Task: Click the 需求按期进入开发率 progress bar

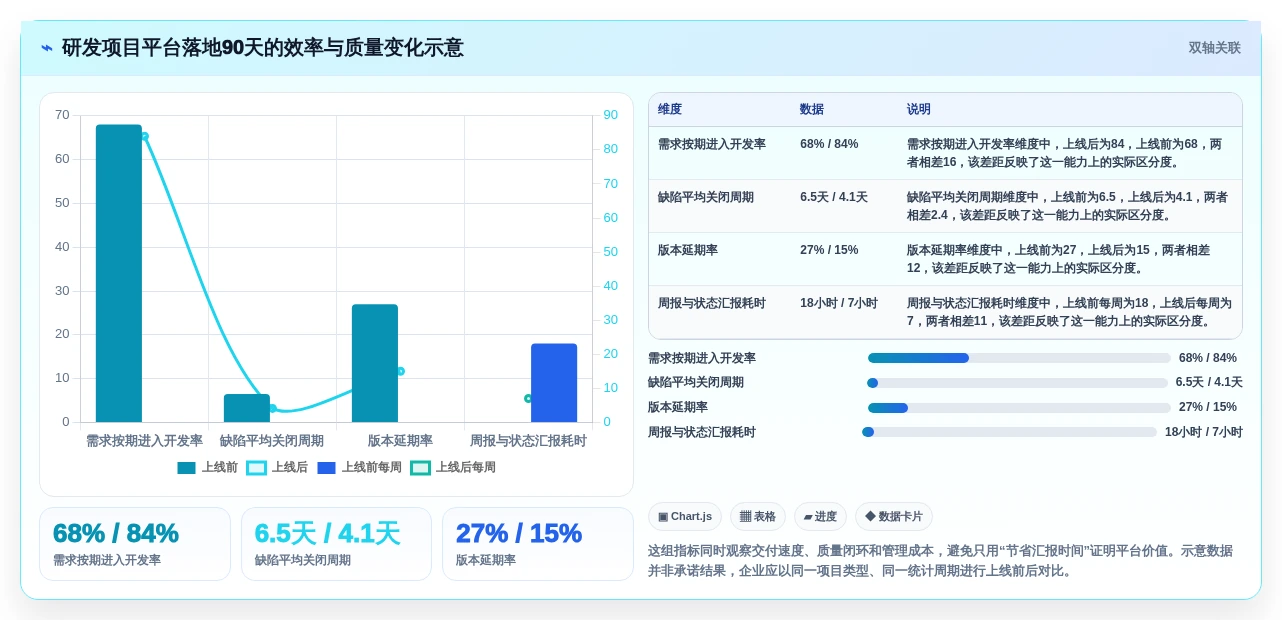Action: pos(1019,358)
